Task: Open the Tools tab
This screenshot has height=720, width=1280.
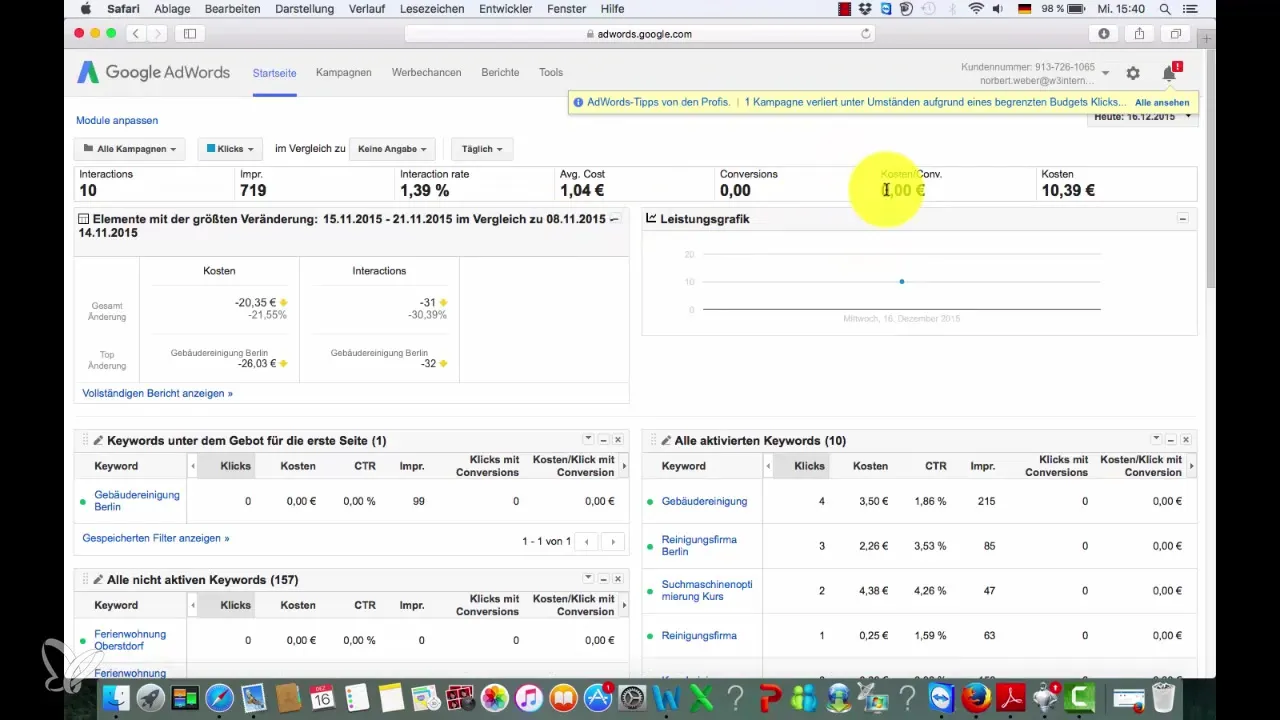Action: coord(551,72)
